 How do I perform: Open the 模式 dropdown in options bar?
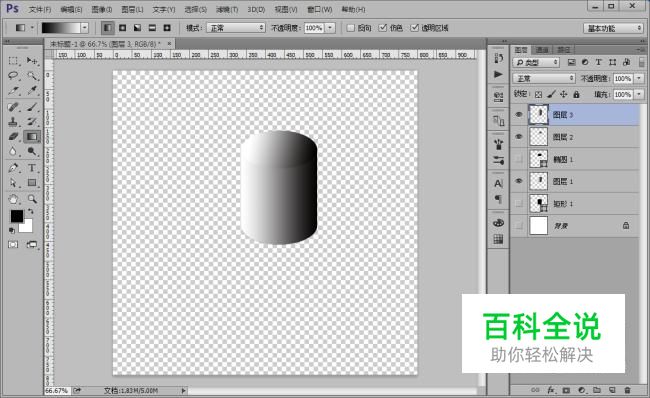(236, 28)
